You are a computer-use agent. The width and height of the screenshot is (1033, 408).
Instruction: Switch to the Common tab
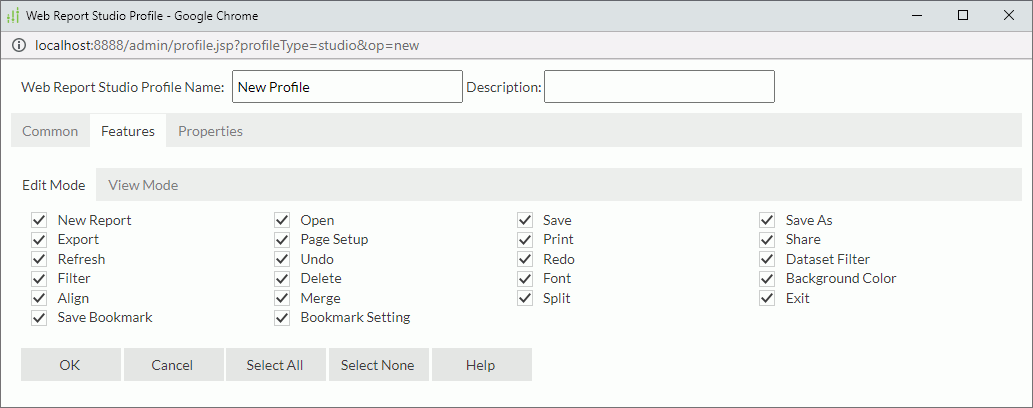click(50, 131)
